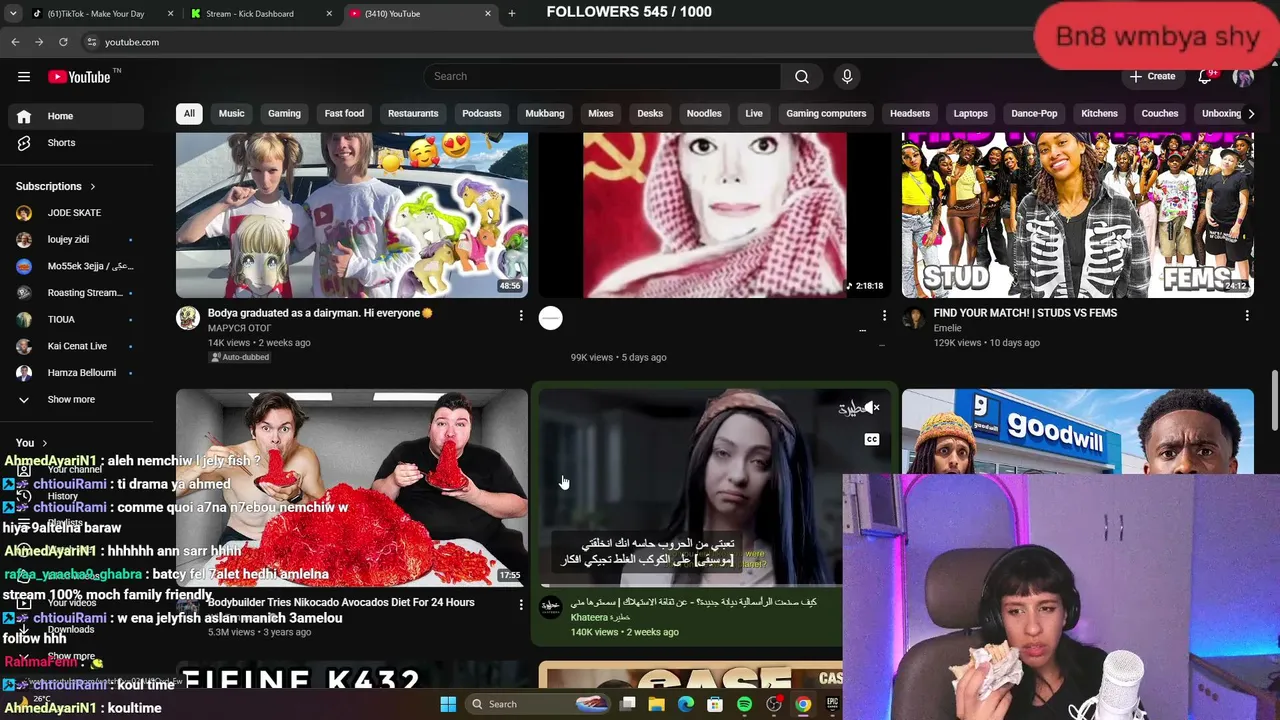Open loujey zidi subscription channel

[x=76, y=240]
